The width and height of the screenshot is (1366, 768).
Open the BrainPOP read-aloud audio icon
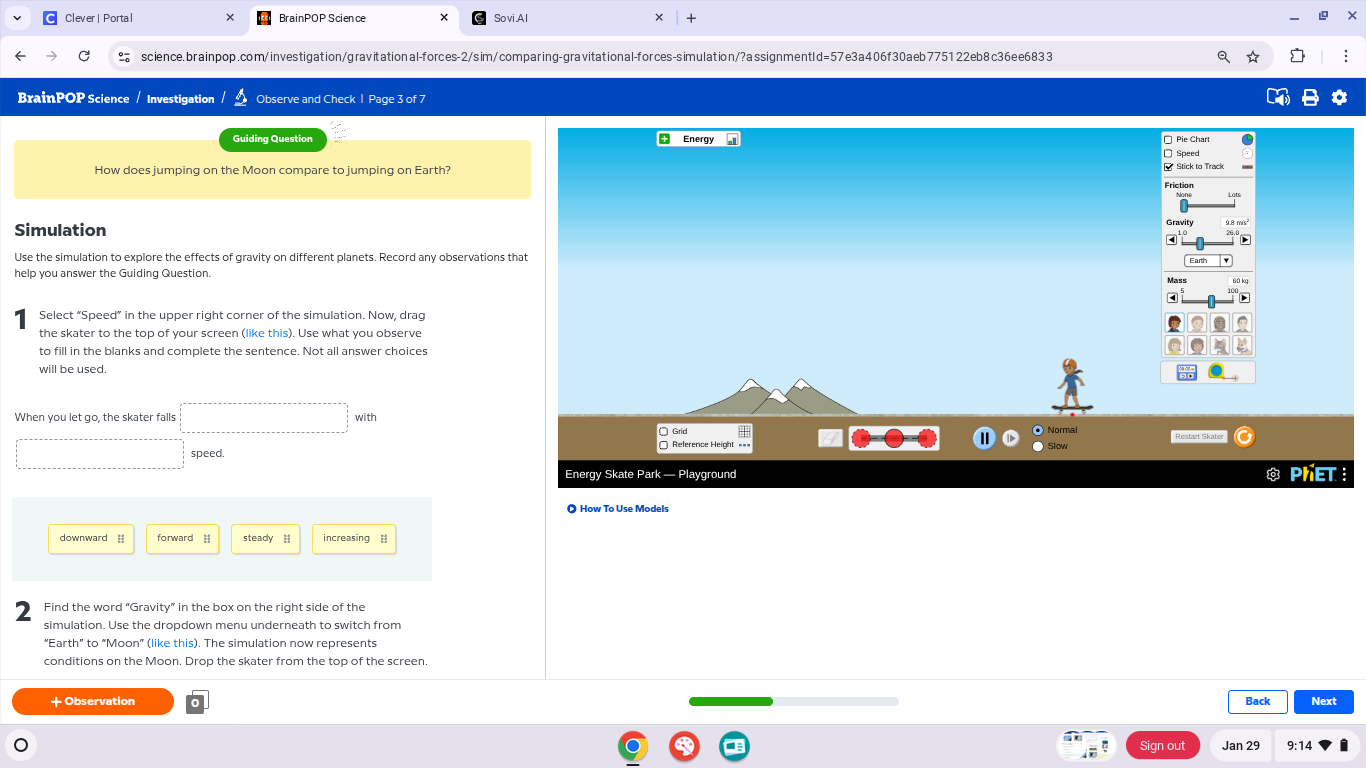[1278, 98]
